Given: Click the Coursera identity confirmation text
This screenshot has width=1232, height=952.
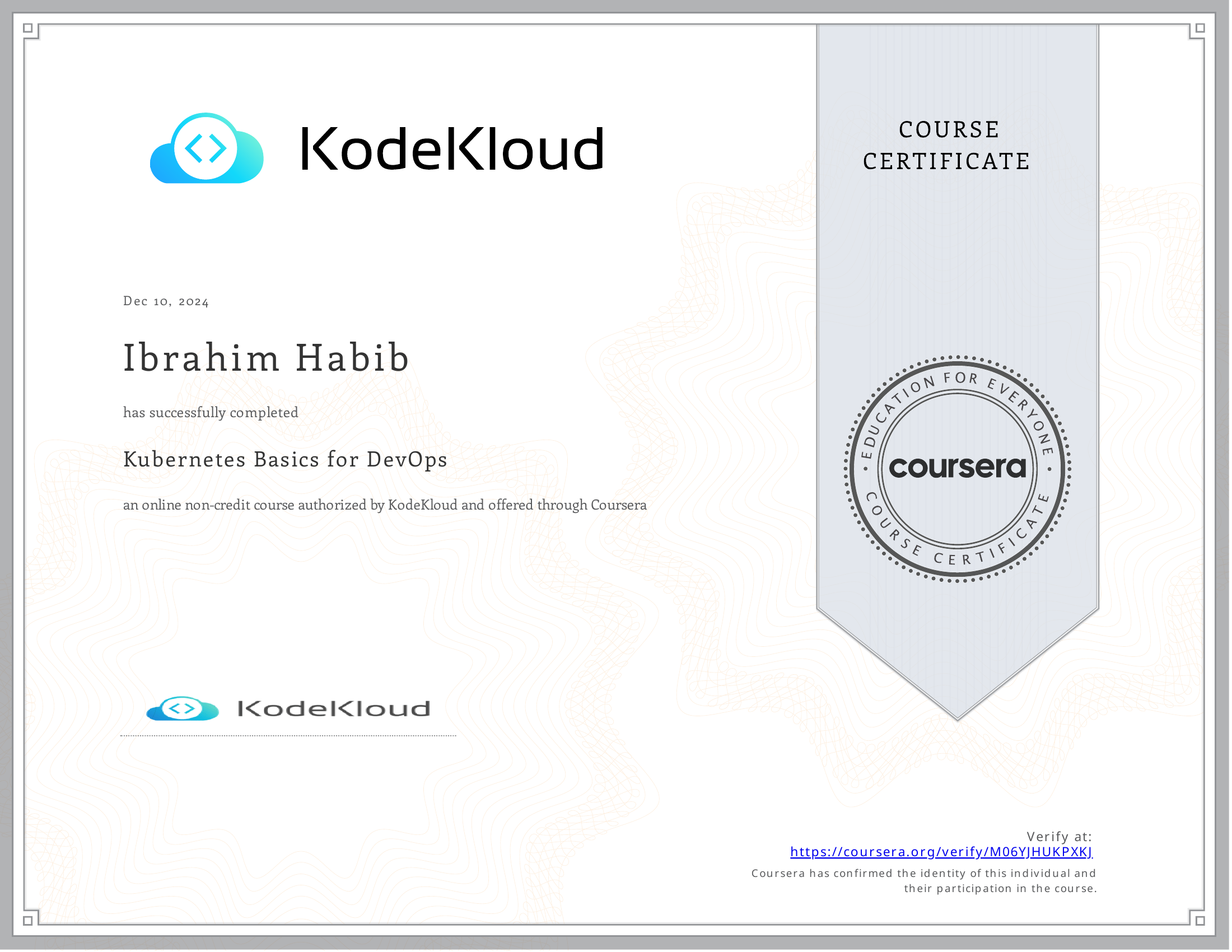Looking at the screenshot, I should pyautogui.click(x=923, y=881).
